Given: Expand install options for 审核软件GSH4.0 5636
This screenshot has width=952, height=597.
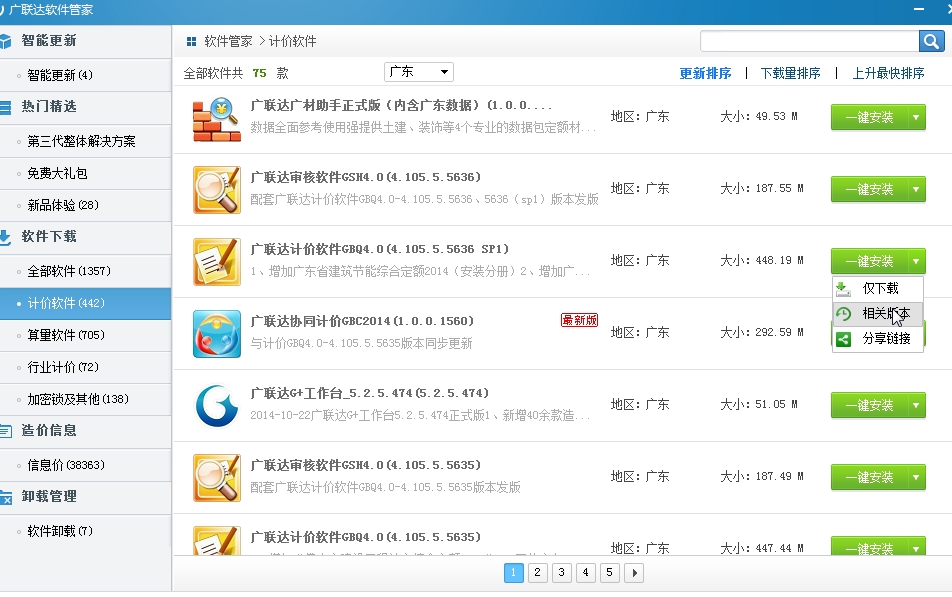Looking at the screenshot, I should point(916,189).
